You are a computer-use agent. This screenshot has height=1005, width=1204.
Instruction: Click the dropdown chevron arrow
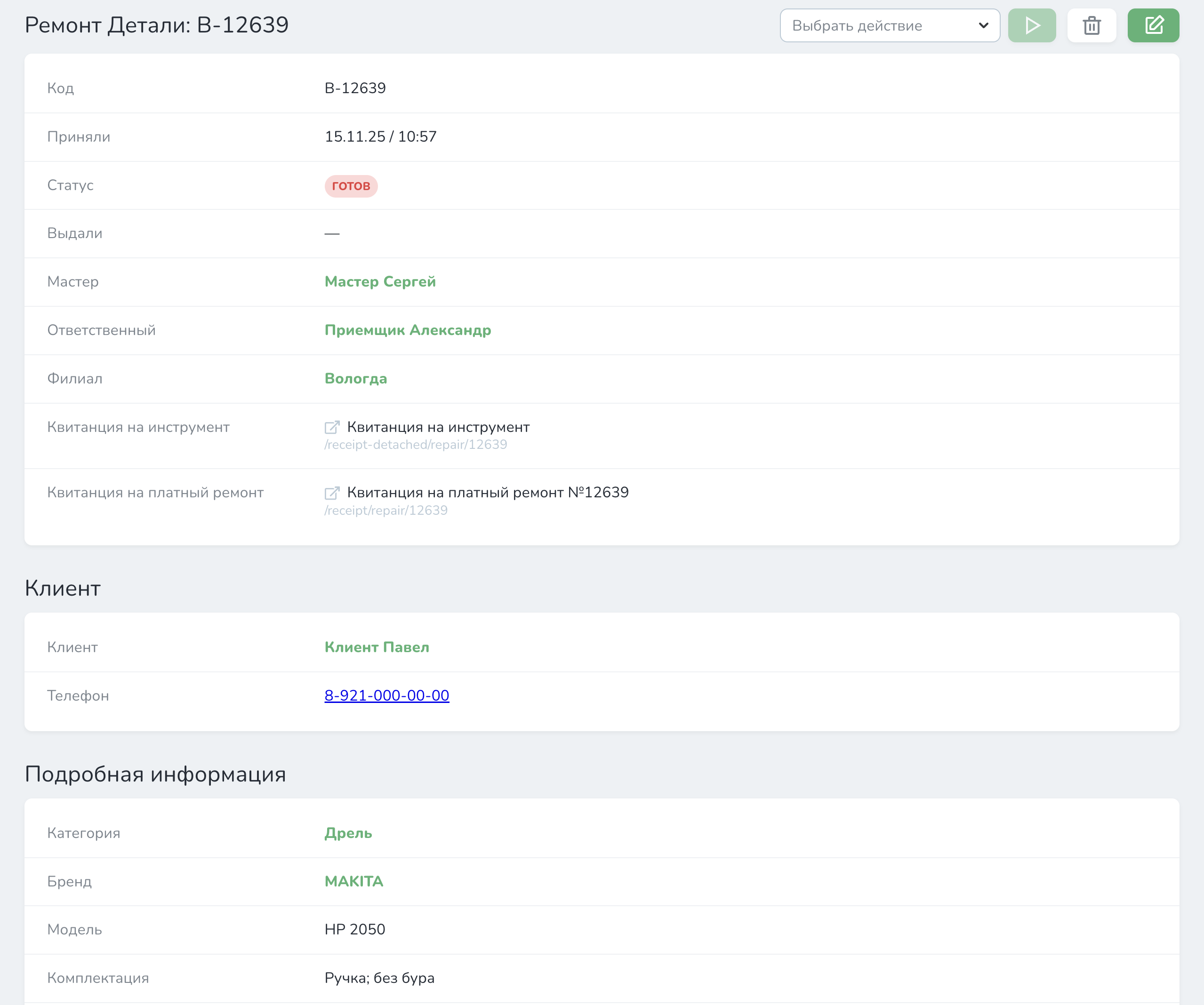click(x=983, y=26)
